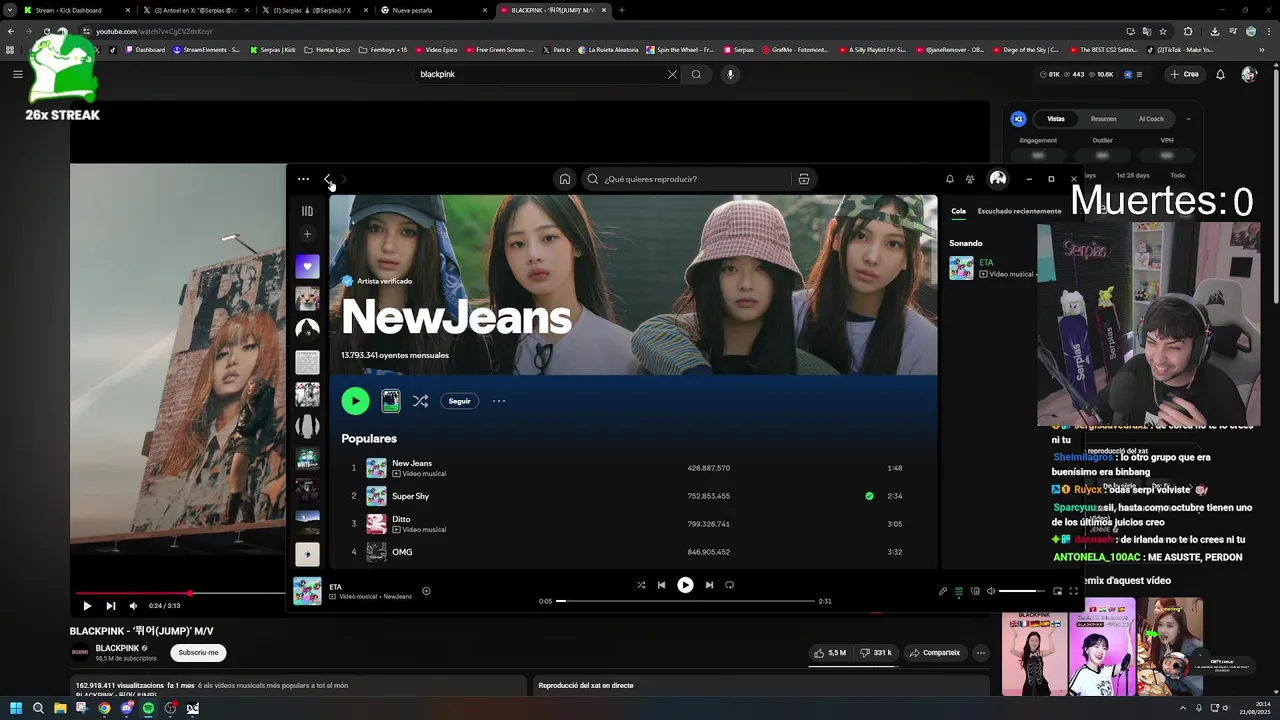Viewport: 1280px width, 720px height.
Task: Select ETA in the Sonando queue
Action: click(993, 268)
